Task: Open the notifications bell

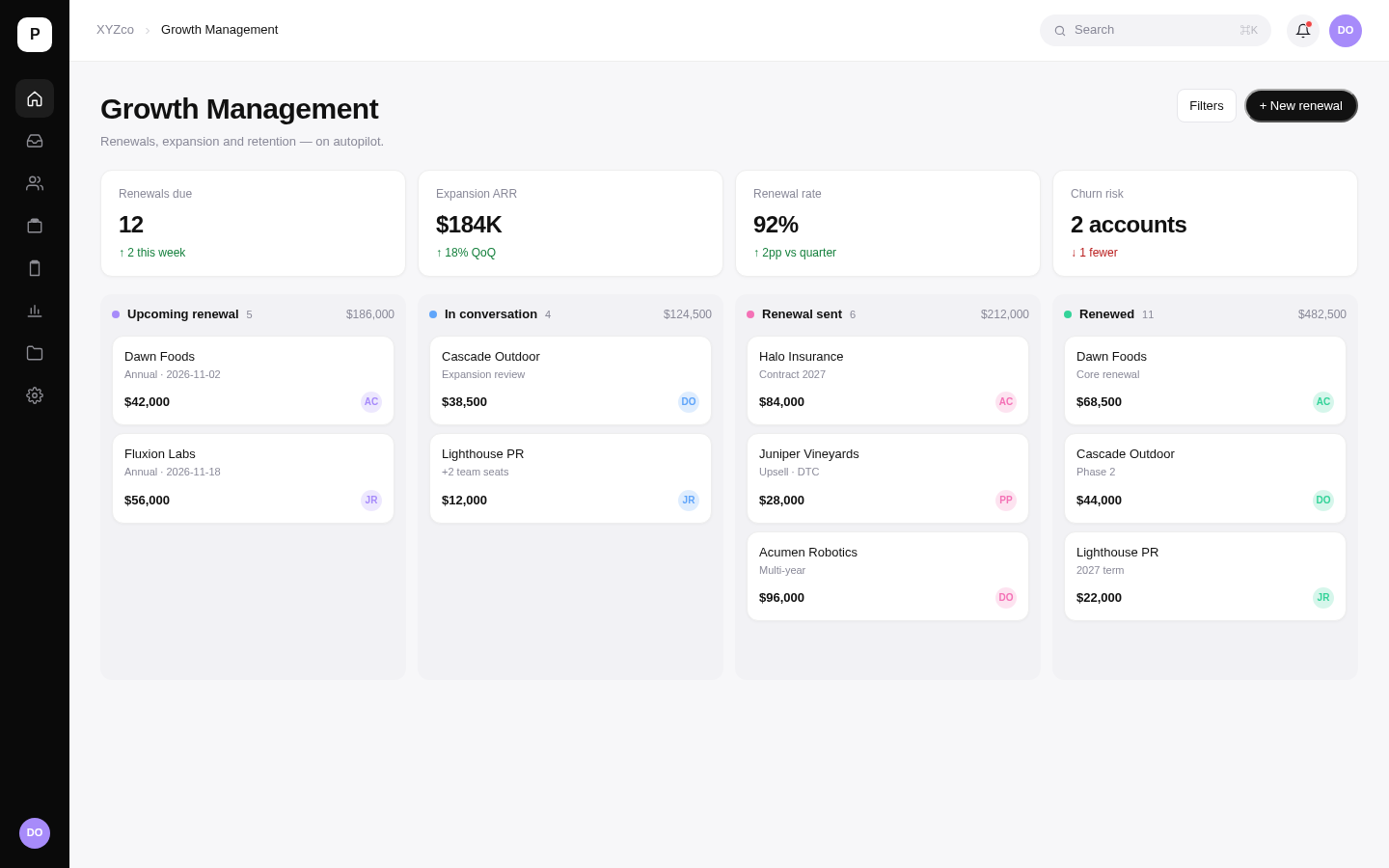Action: [x=1303, y=31]
